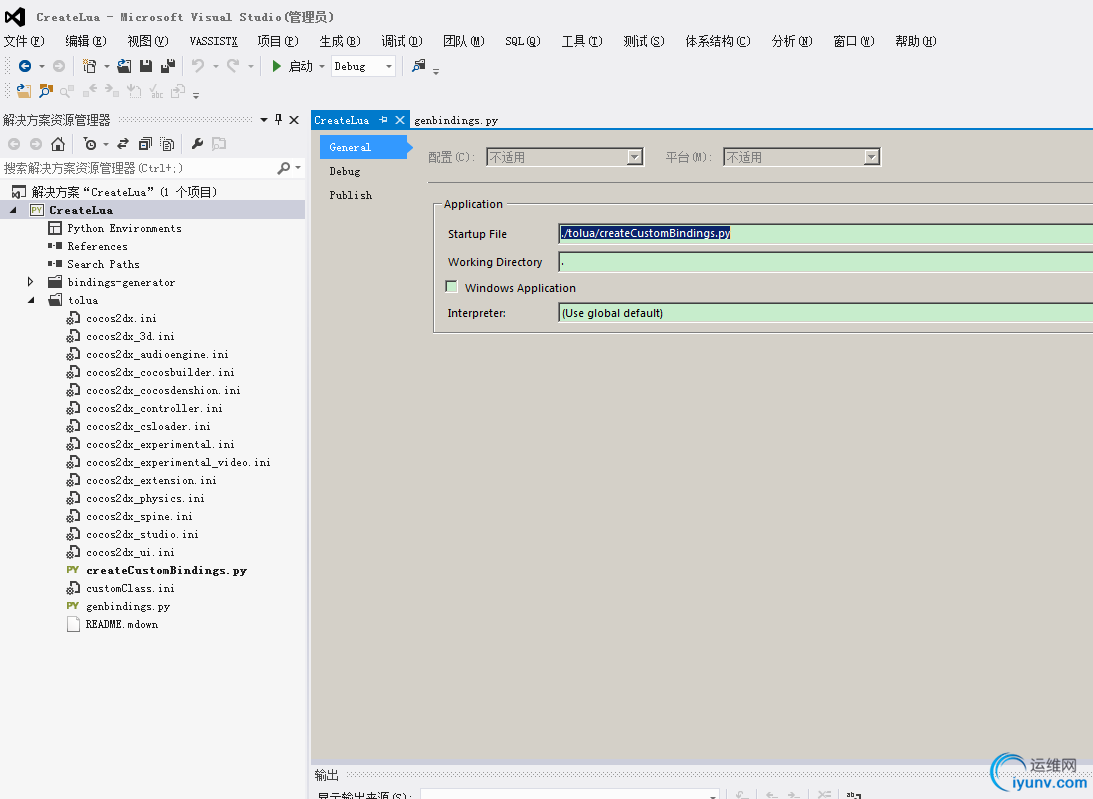Switch to the genbindings.py tab
1093x799 pixels.
pos(456,120)
